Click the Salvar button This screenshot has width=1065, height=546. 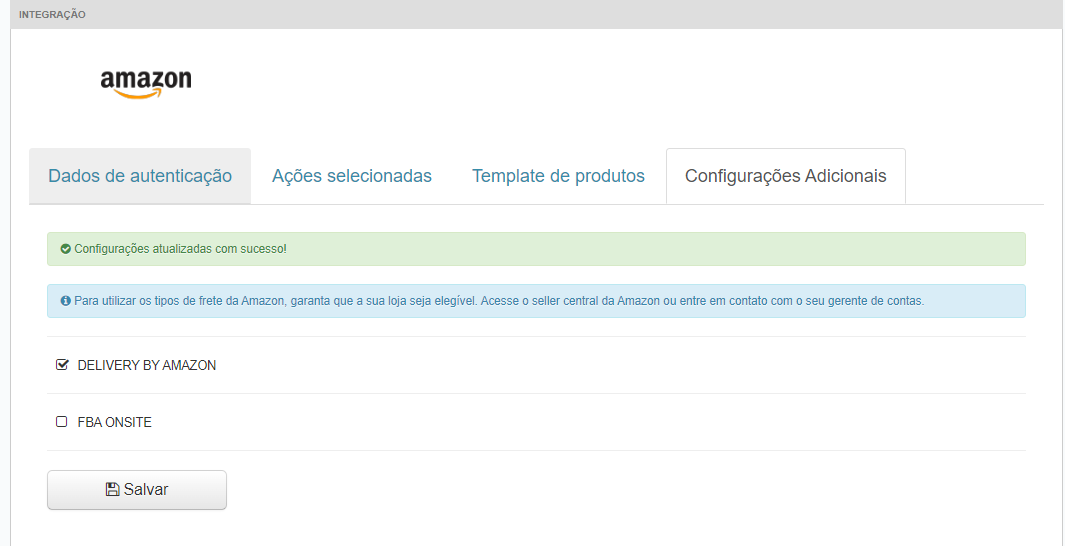tap(137, 490)
